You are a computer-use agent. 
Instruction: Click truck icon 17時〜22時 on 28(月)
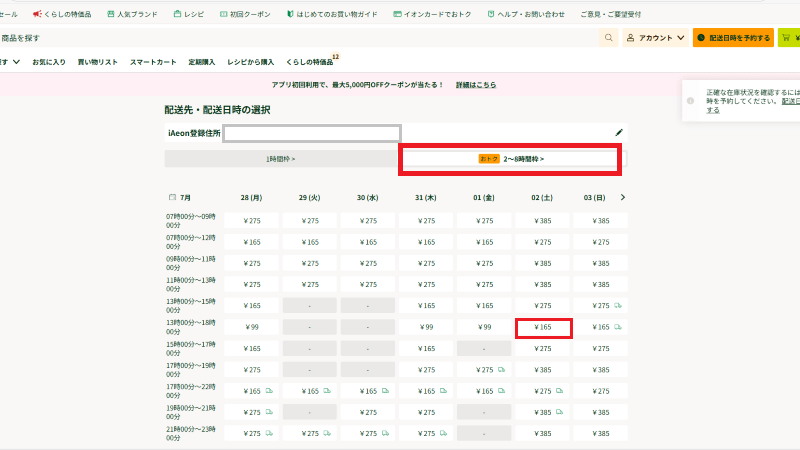(x=269, y=391)
